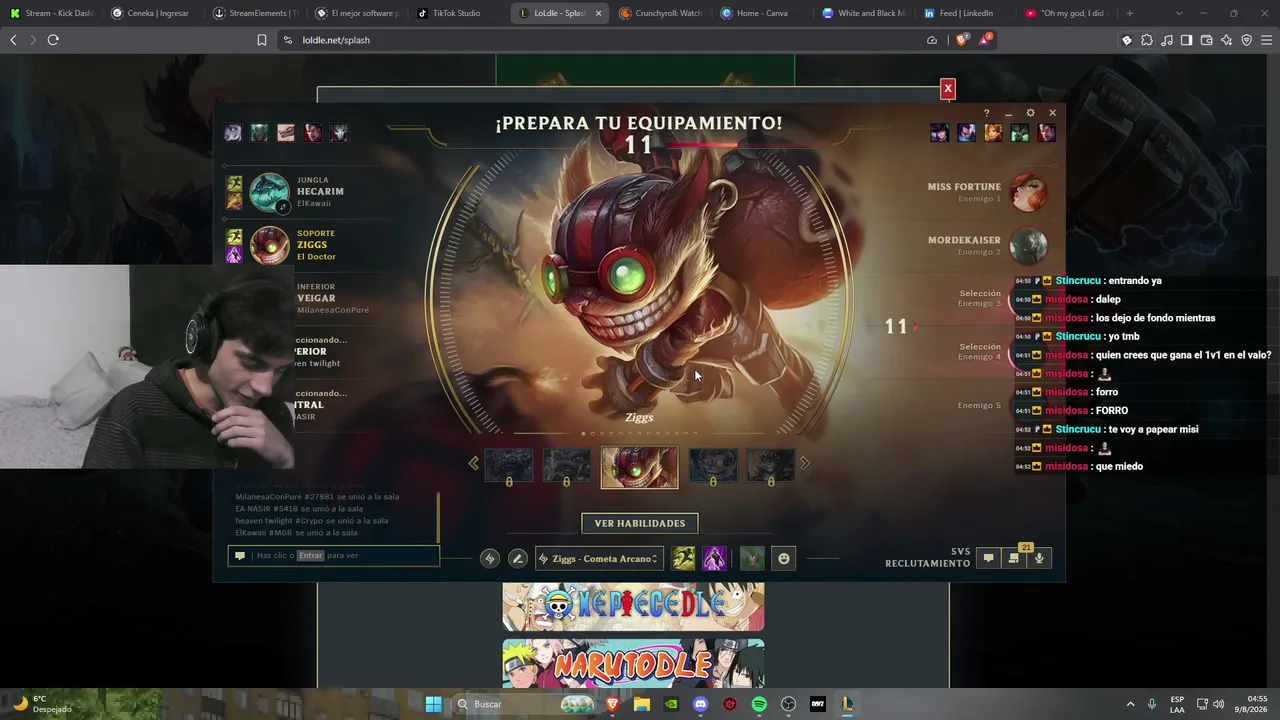Click the chat message input field
The height and width of the screenshot is (720, 1280).
click(333, 555)
